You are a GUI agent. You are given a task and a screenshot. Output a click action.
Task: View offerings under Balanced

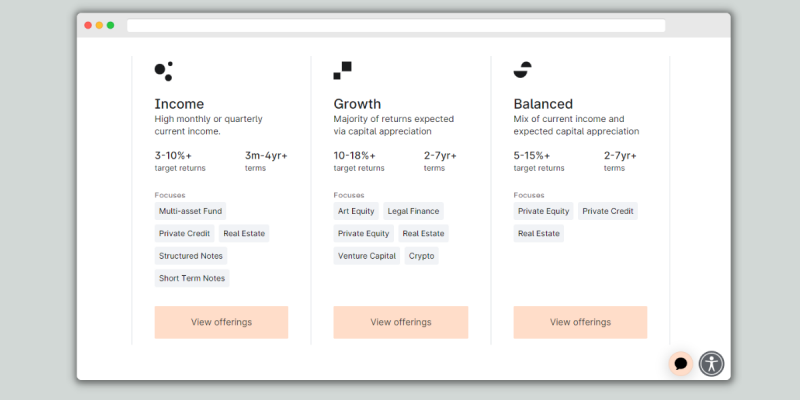click(x=580, y=322)
